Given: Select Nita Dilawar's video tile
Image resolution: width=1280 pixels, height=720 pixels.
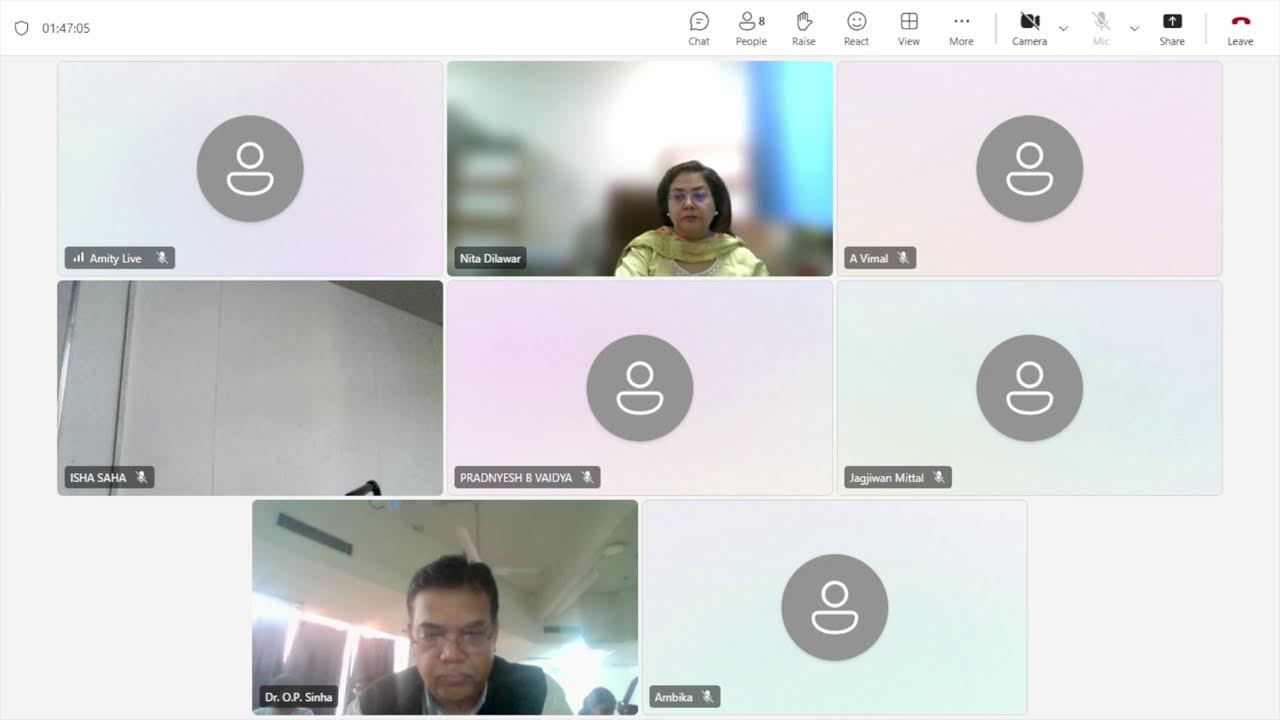Looking at the screenshot, I should click(x=640, y=168).
